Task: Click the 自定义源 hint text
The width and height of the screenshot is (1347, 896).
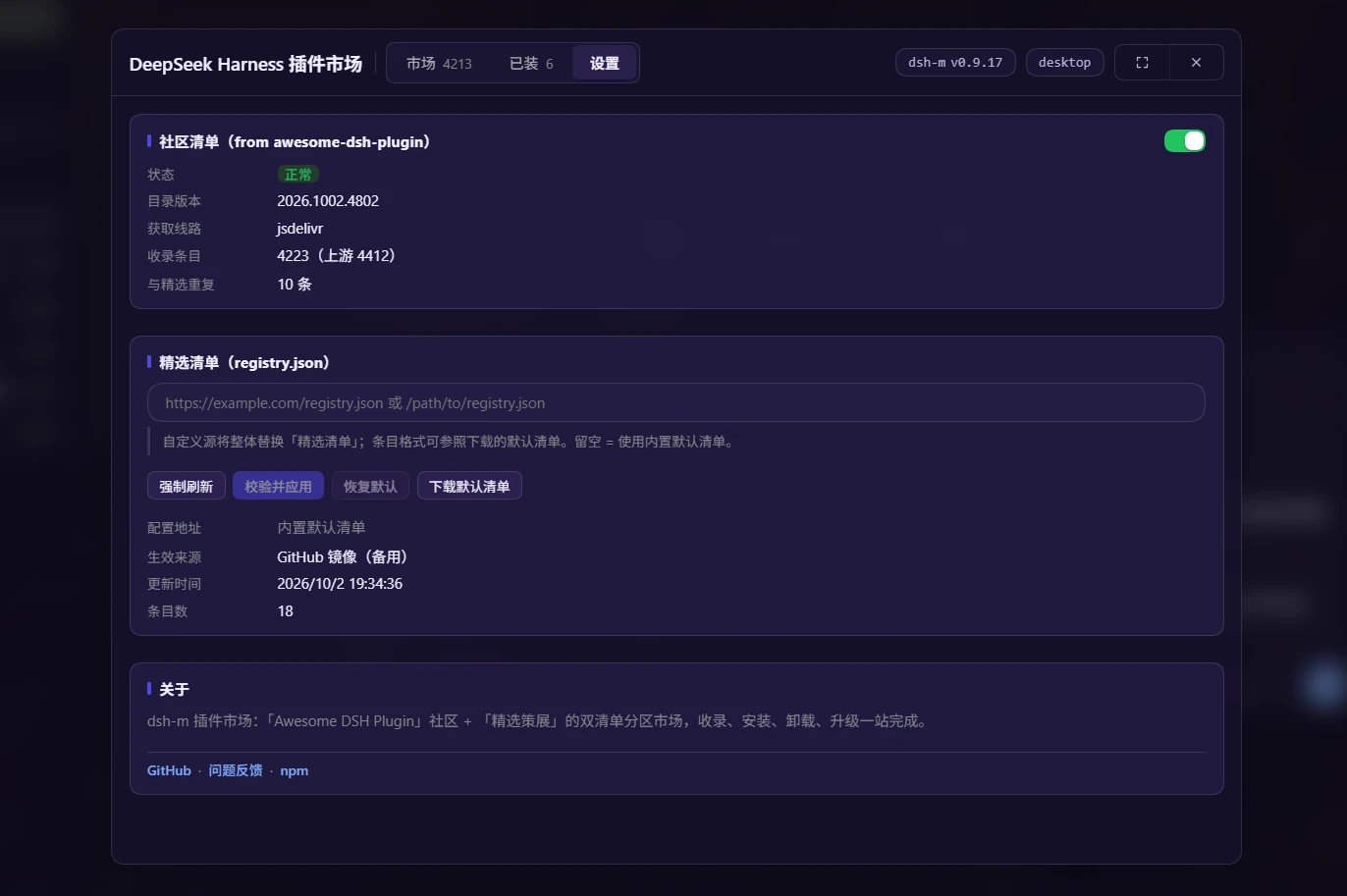Action: pos(451,441)
